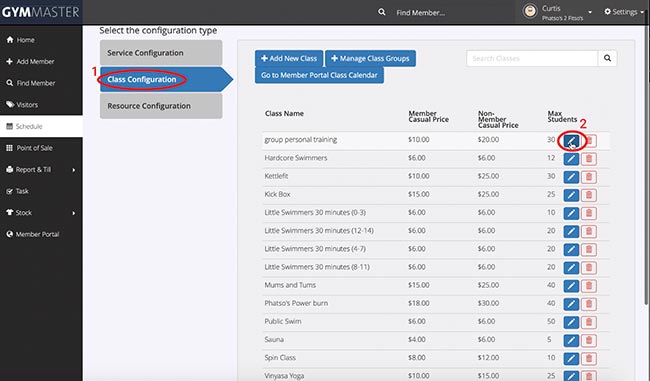Click the search magnifier beside Search Classes

[x=607, y=58]
